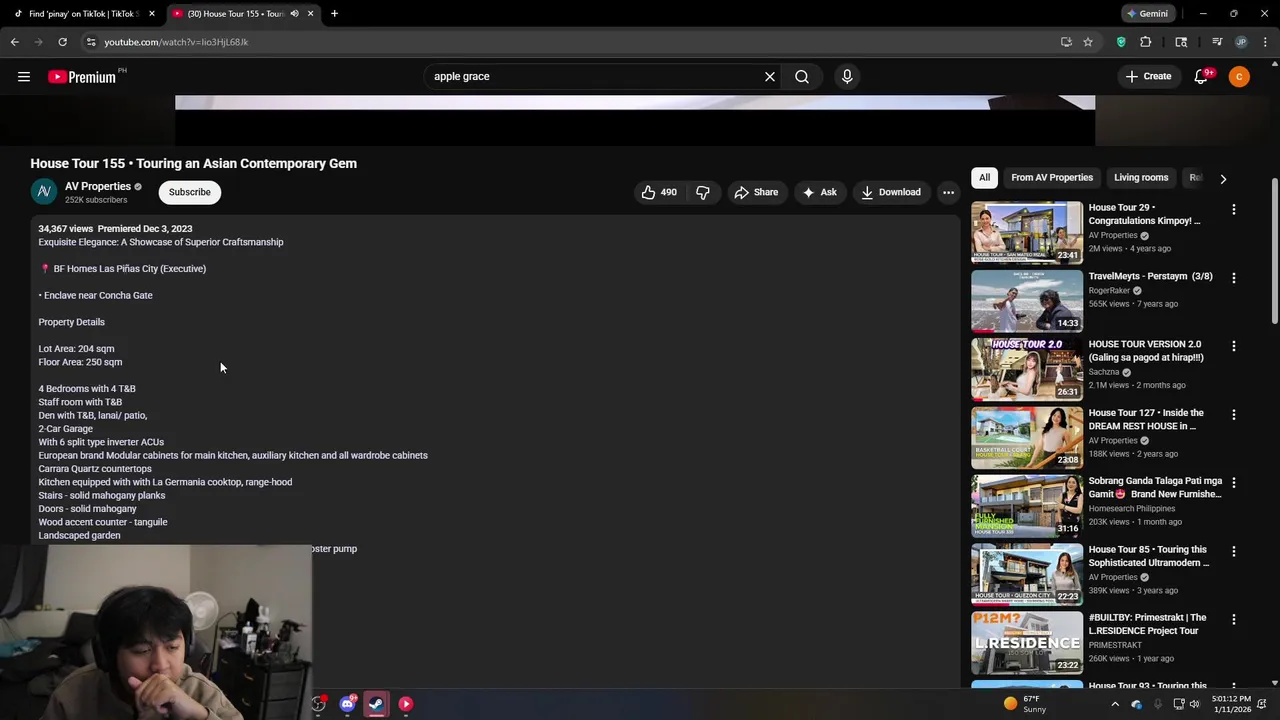Run search with magnifying glass button

(802, 76)
